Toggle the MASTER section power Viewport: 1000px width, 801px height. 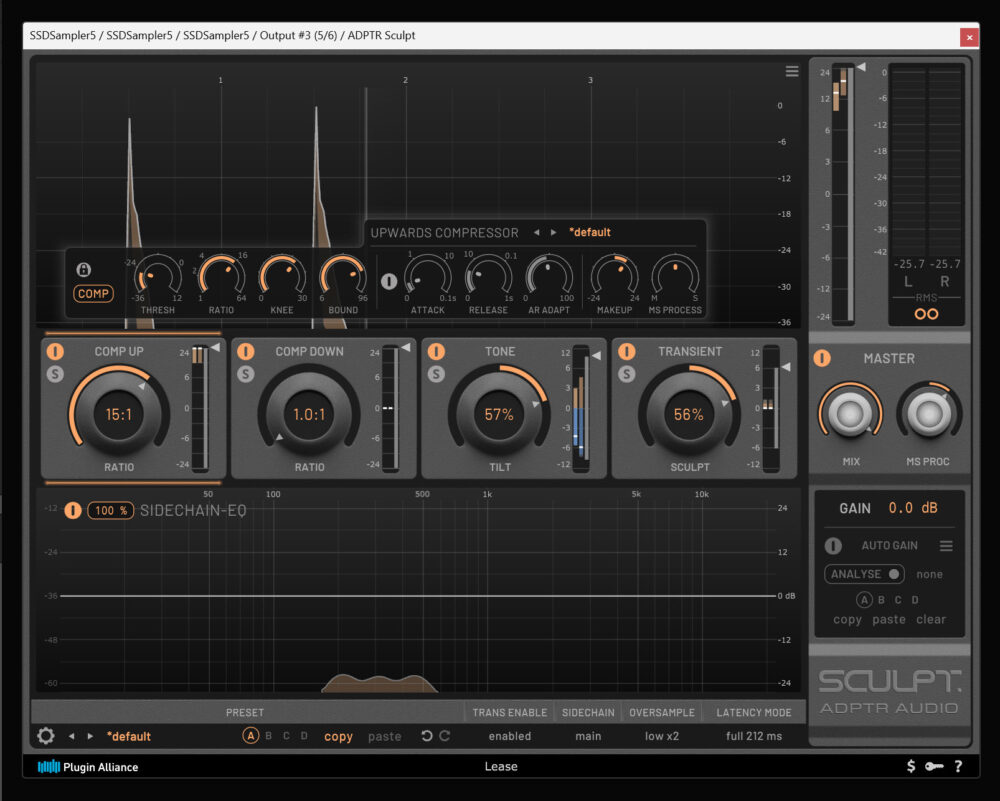(x=822, y=358)
